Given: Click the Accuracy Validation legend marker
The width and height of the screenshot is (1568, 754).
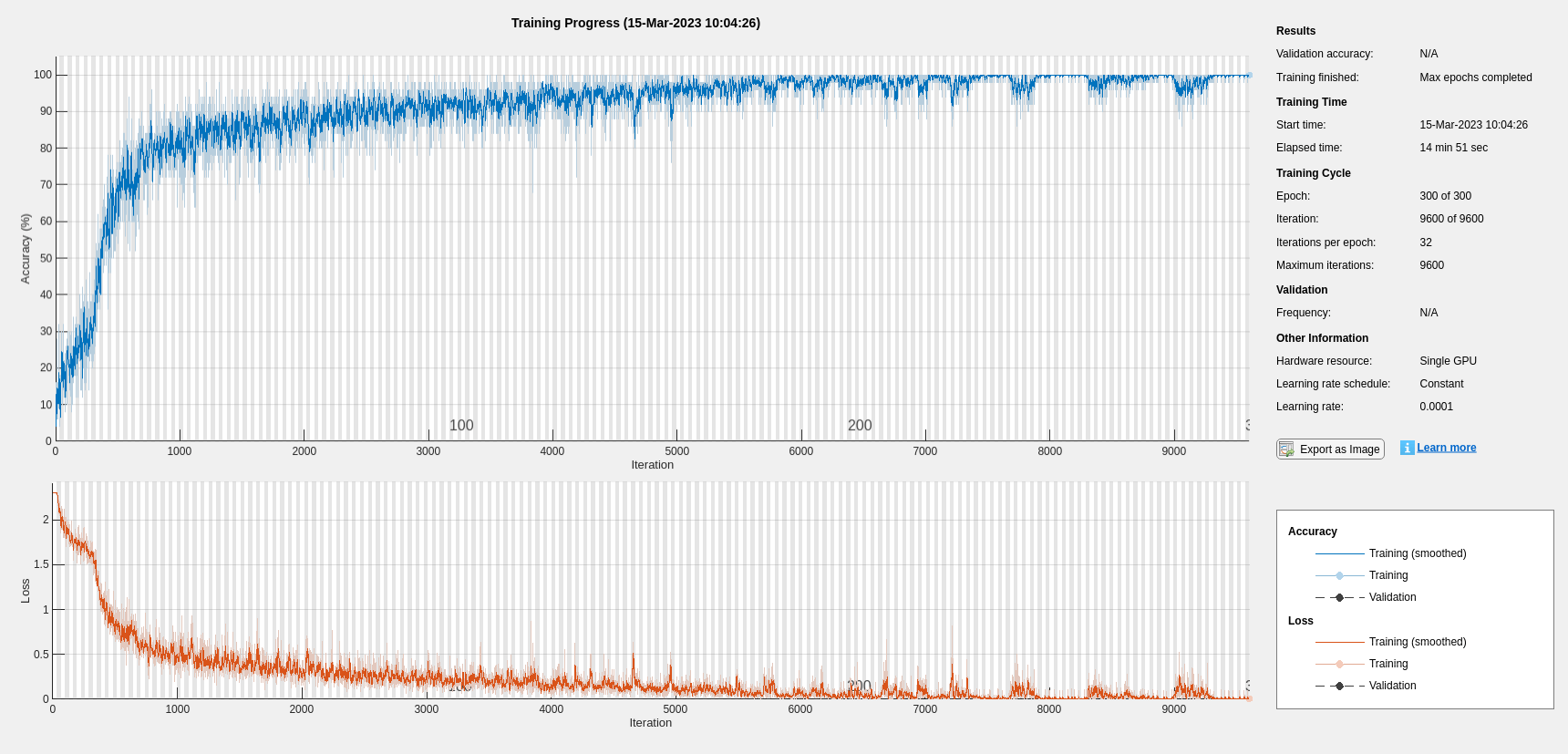Looking at the screenshot, I should [1339, 597].
